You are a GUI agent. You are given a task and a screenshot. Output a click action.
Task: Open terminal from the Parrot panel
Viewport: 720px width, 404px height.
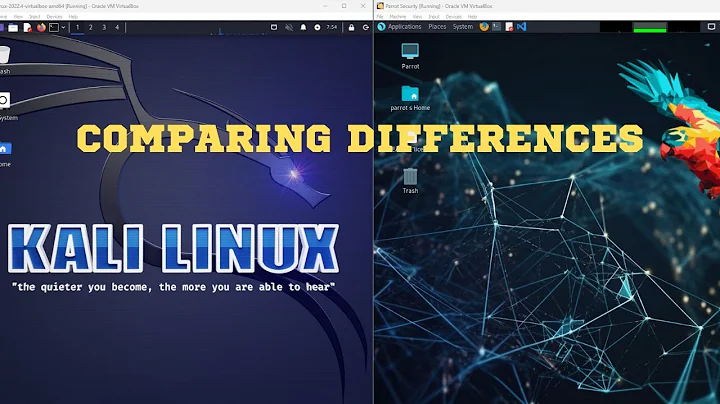tap(496, 27)
